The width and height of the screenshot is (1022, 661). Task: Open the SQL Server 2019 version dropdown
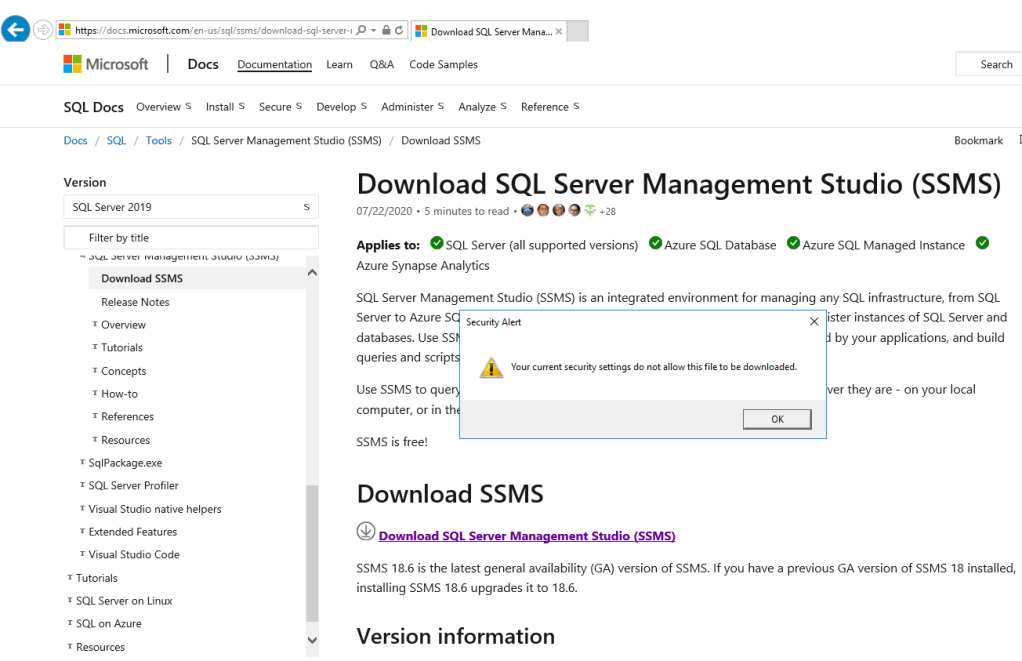190,207
